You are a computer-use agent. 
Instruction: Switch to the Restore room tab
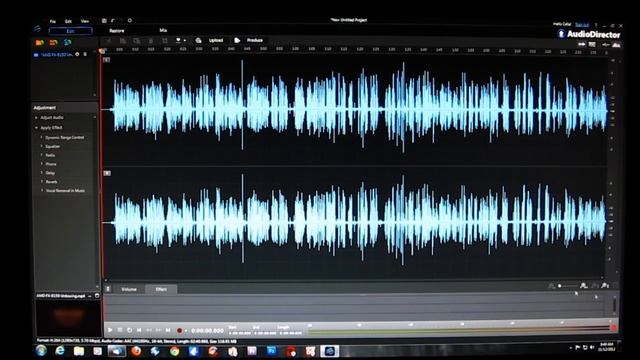click(x=116, y=31)
